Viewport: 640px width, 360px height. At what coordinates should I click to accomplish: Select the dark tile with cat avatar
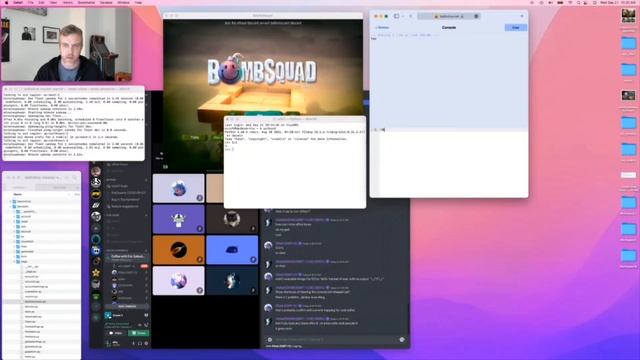232,219
